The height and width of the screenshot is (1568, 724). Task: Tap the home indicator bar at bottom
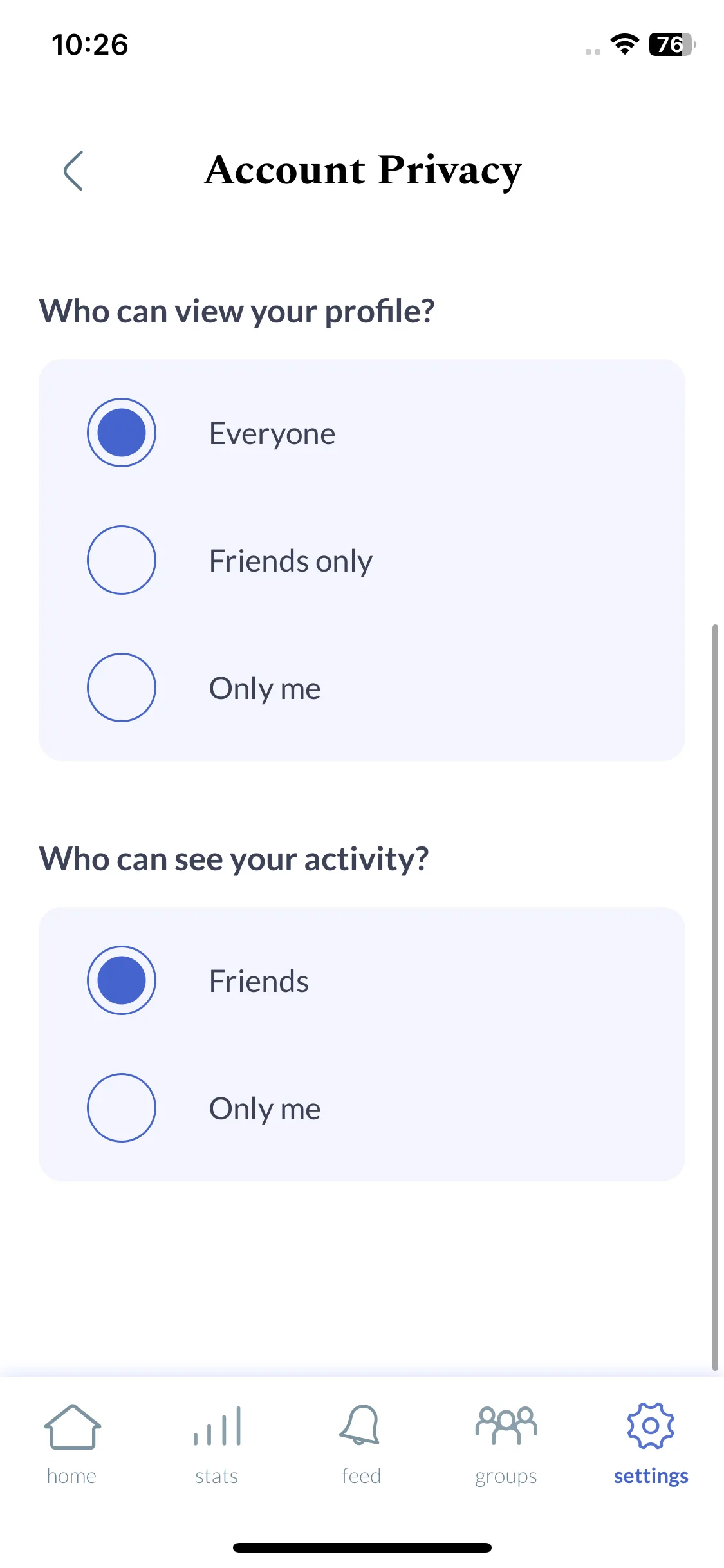[x=362, y=1547]
